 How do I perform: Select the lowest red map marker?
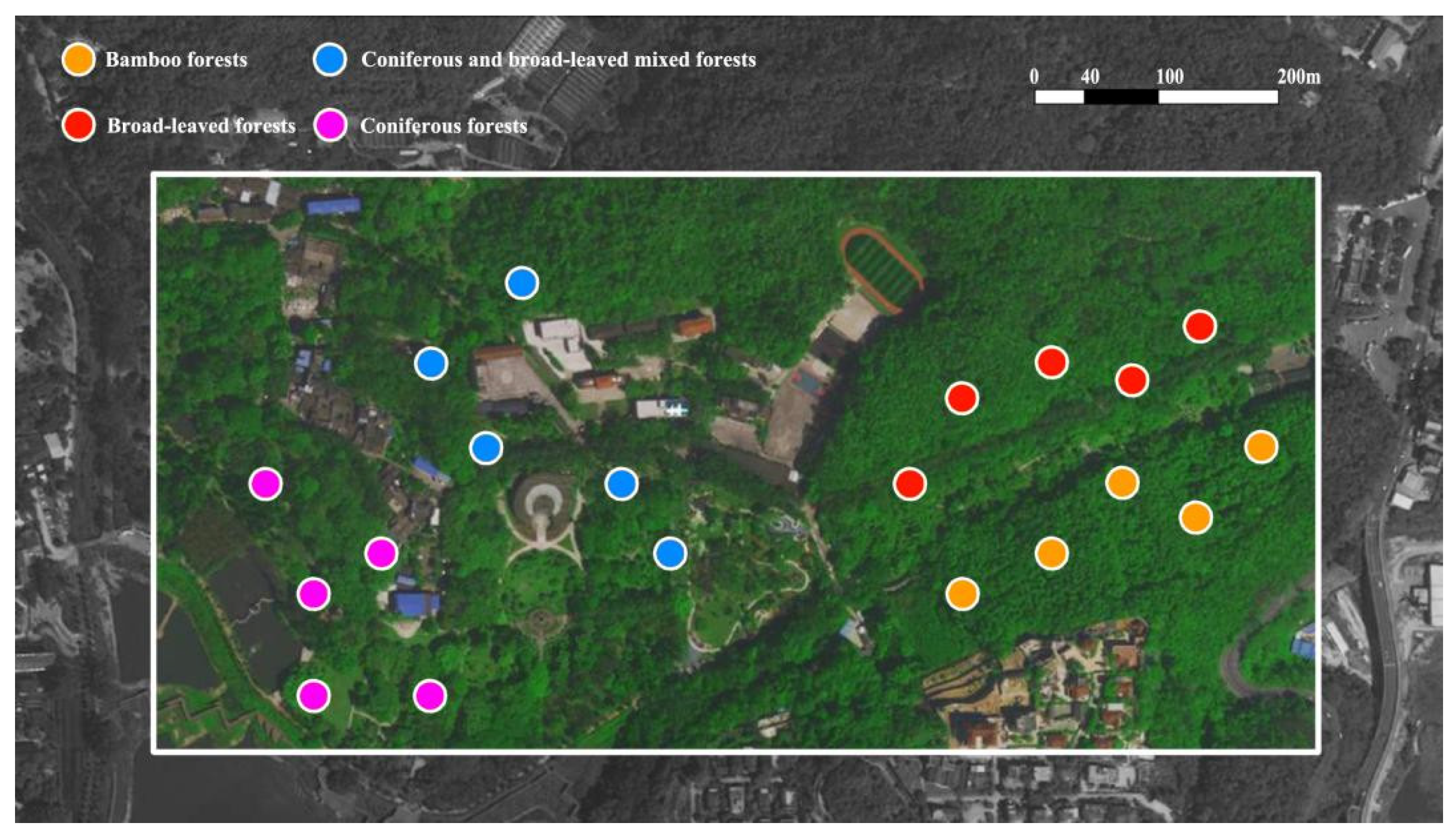click(x=909, y=484)
